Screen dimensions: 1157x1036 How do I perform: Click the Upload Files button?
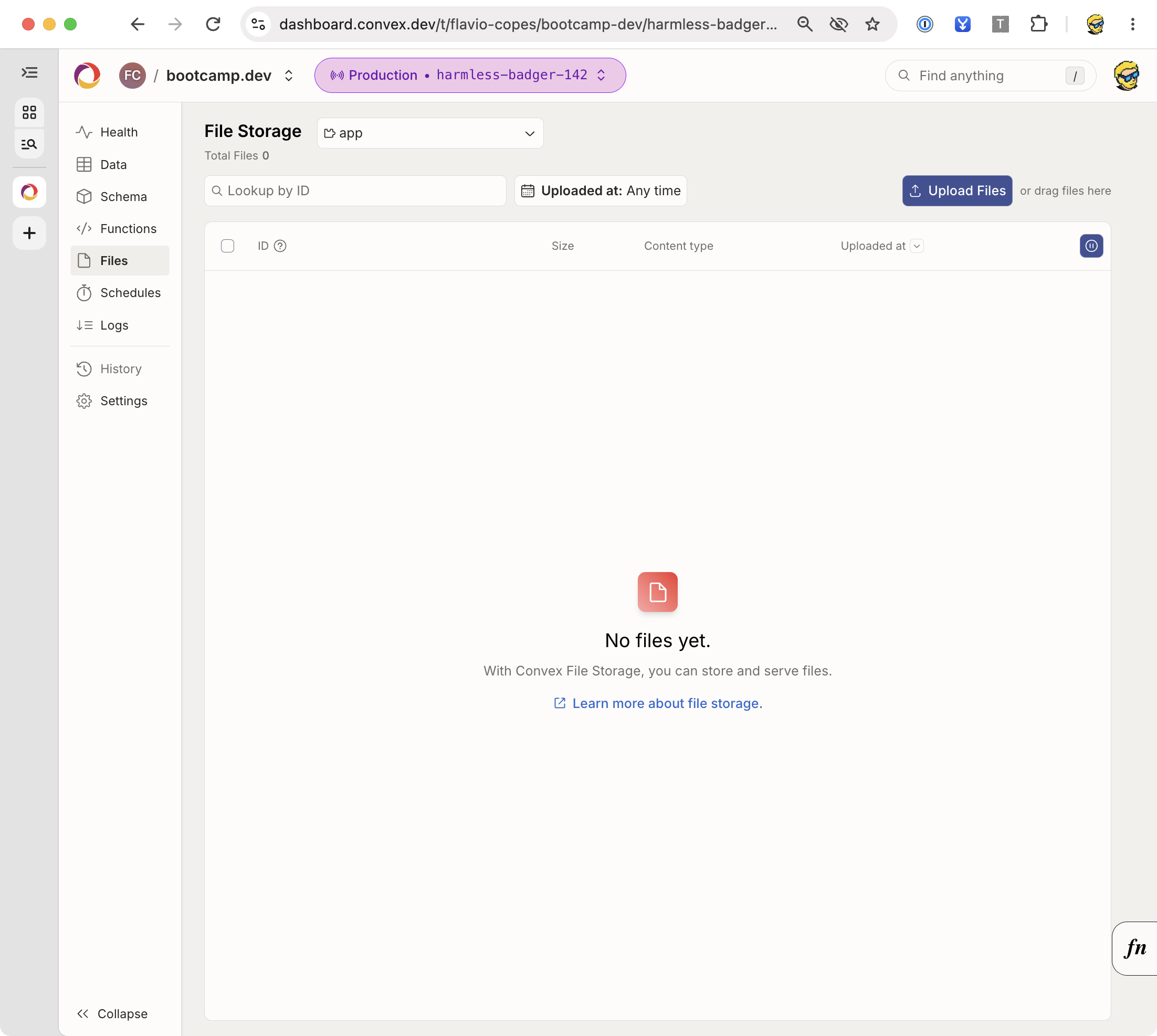956,191
